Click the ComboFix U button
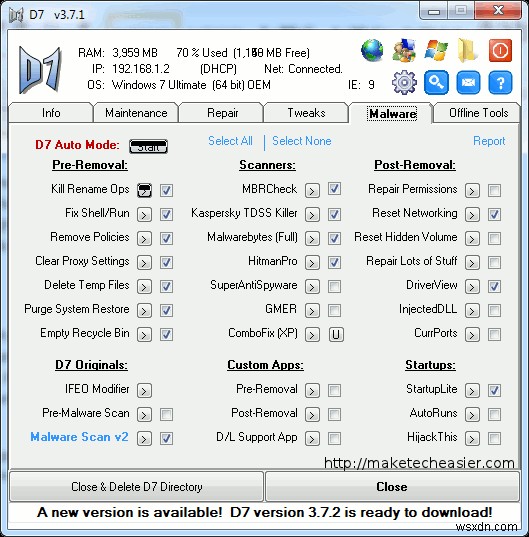Screen dimensions: 529x537 point(336,335)
